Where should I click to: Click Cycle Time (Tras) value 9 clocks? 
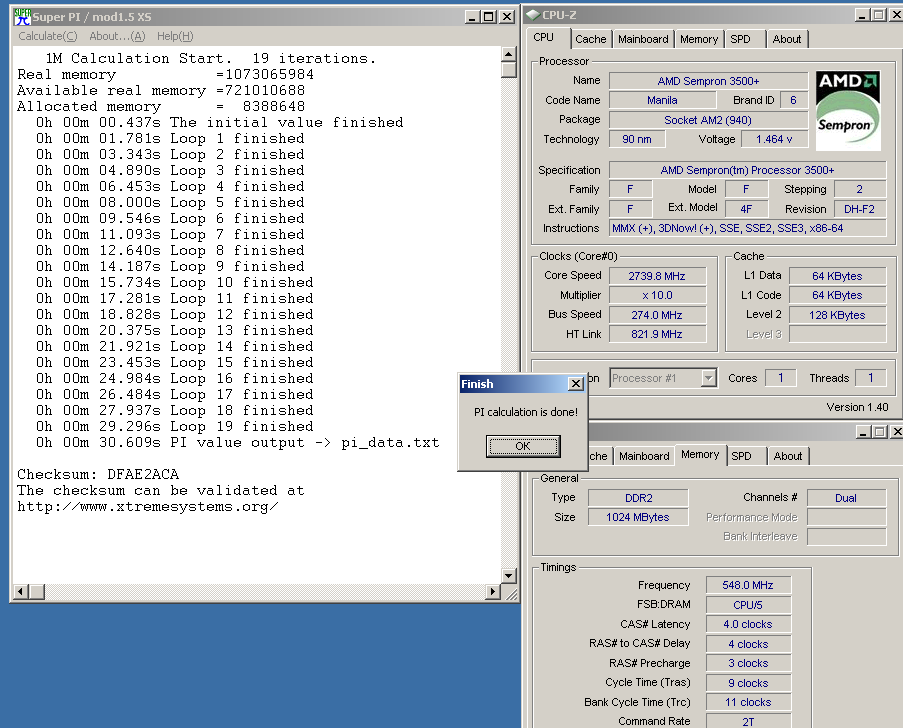748,683
